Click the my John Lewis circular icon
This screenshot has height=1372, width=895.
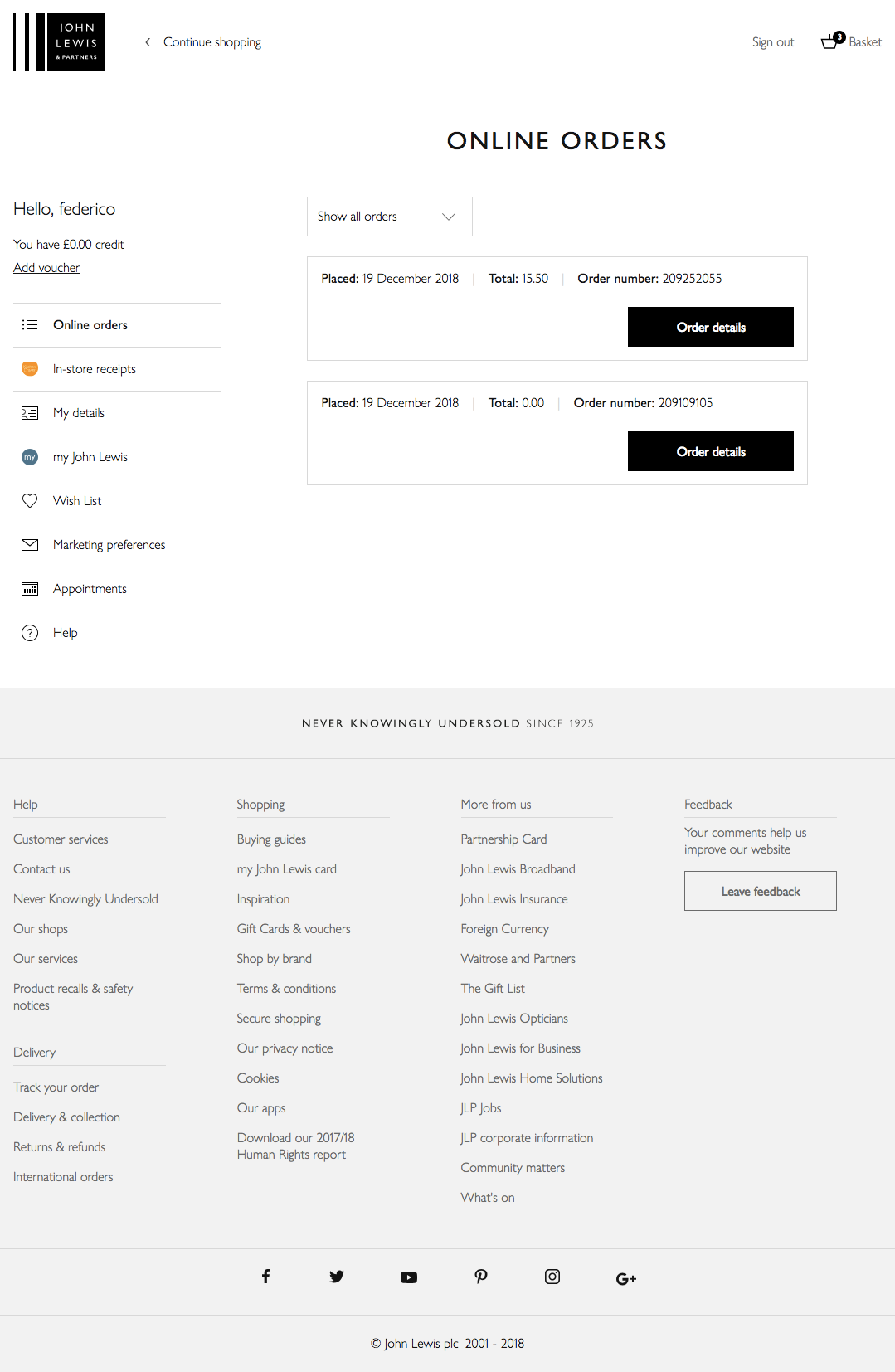point(30,456)
